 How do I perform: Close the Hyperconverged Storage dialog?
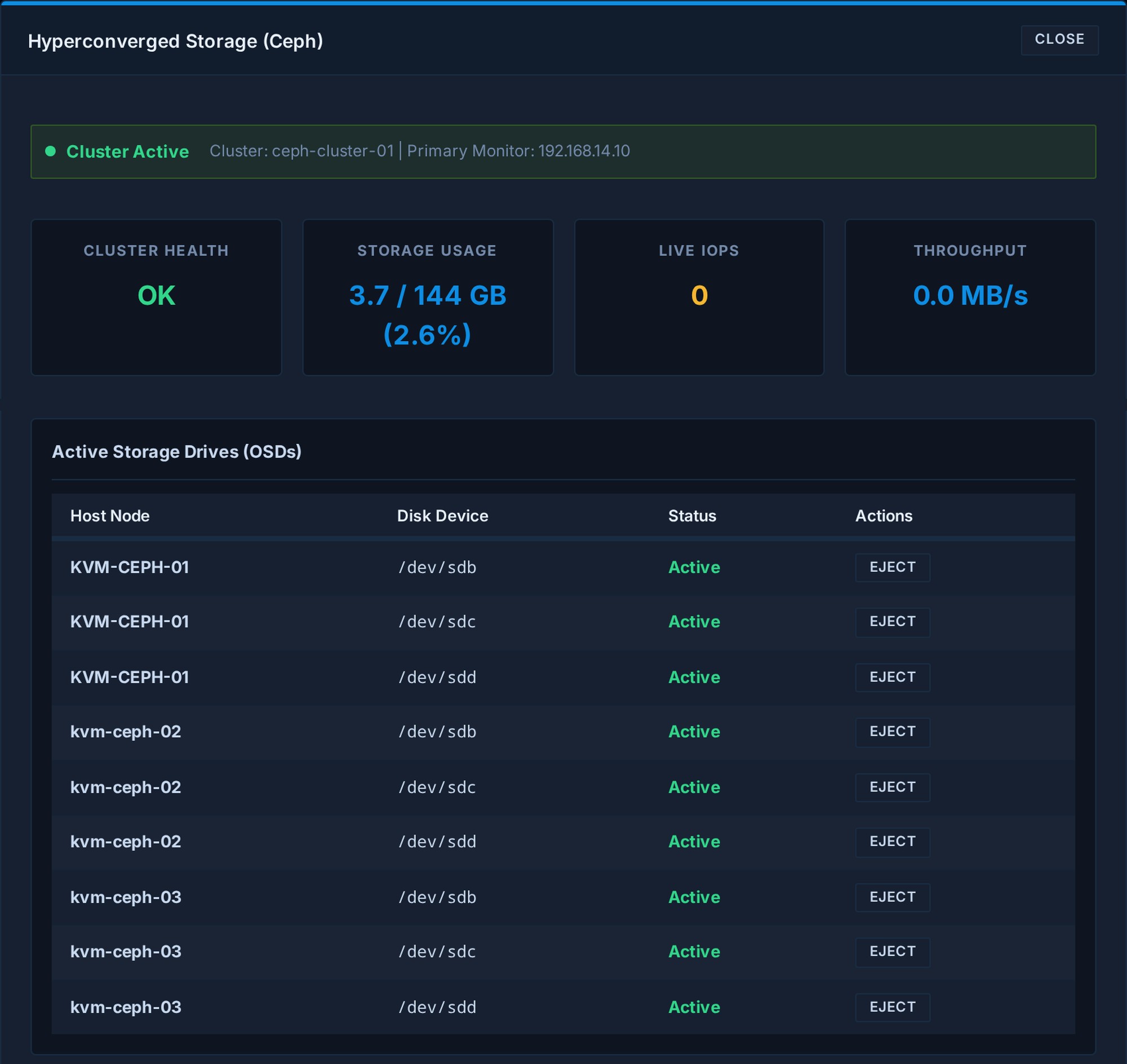[x=1059, y=39]
